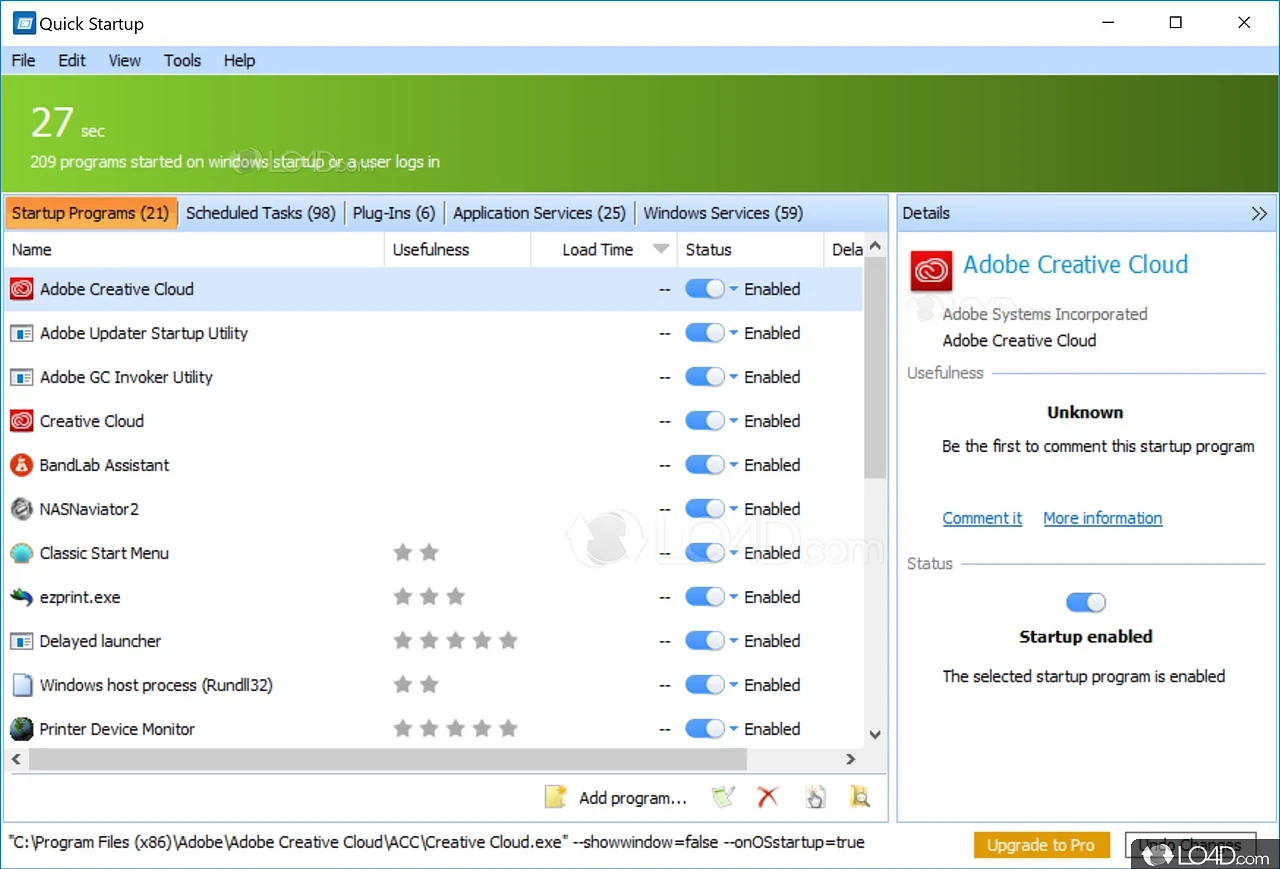Image resolution: width=1280 pixels, height=869 pixels.
Task: Click the Upgrade to Pro button
Action: pos(1041,845)
